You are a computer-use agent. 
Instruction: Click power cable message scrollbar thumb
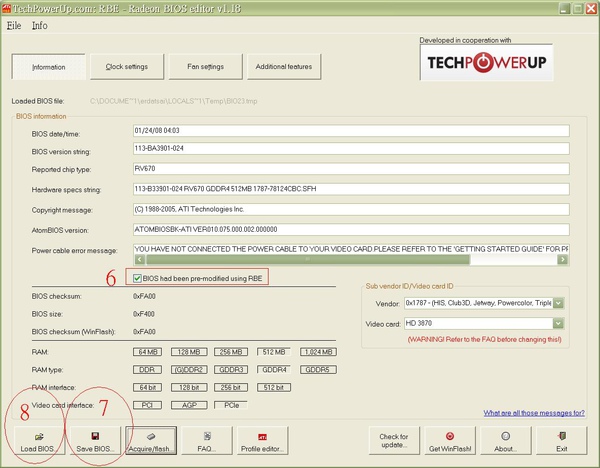(307, 260)
